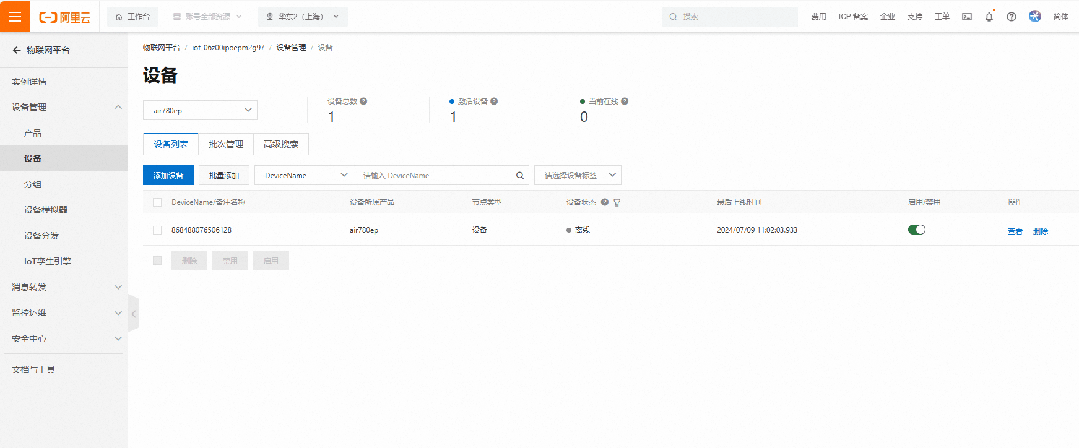Viewport: 1079px width, 448px height.
Task: Open the account resources dropdown in the top bar
Action: (207, 17)
